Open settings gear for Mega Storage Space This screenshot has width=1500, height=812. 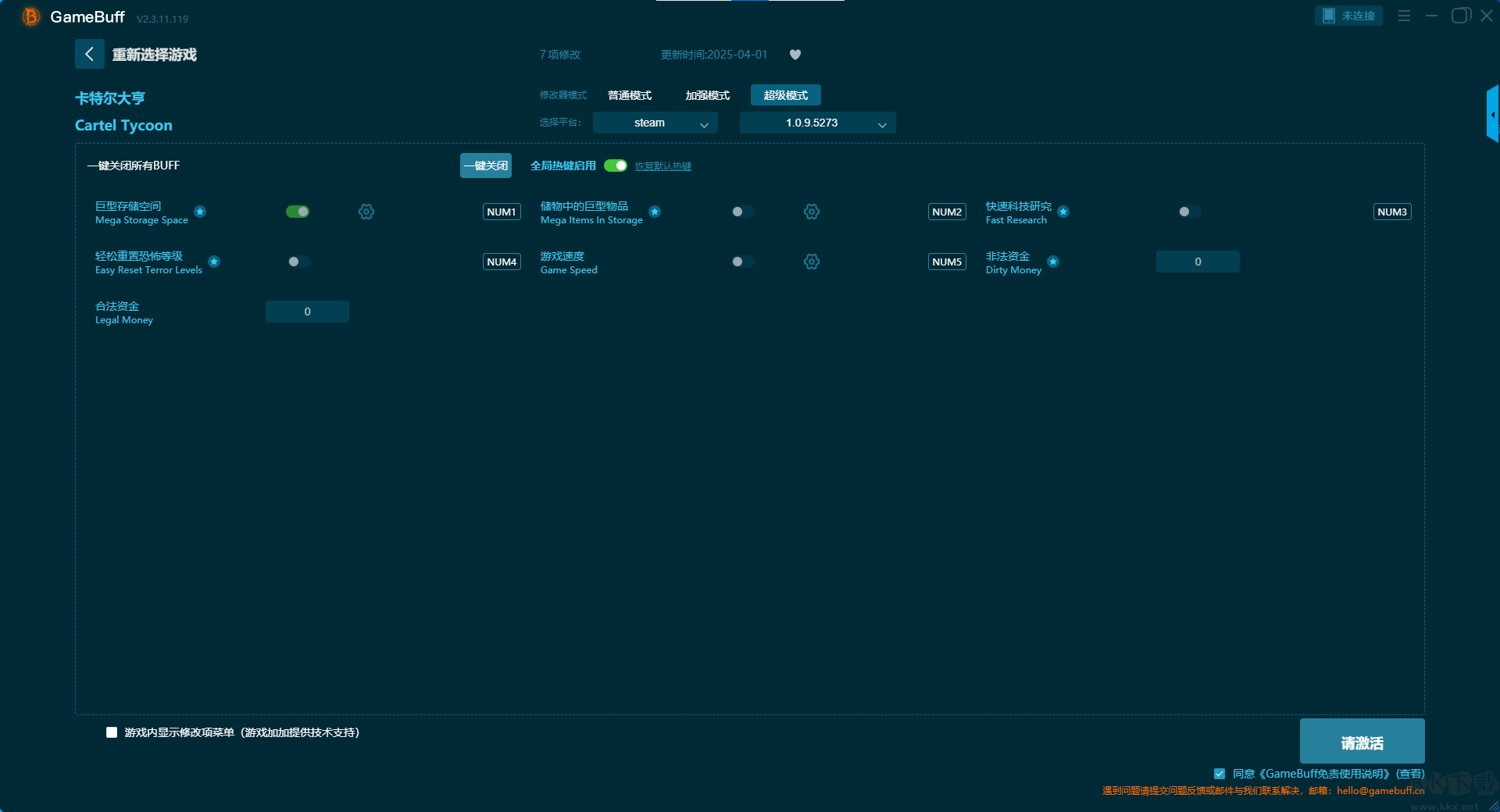click(366, 212)
